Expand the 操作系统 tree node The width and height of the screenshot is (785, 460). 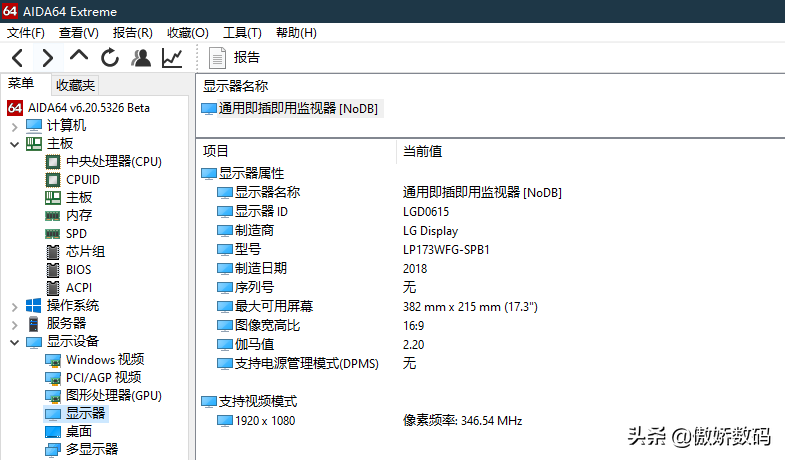click(15, 306)
